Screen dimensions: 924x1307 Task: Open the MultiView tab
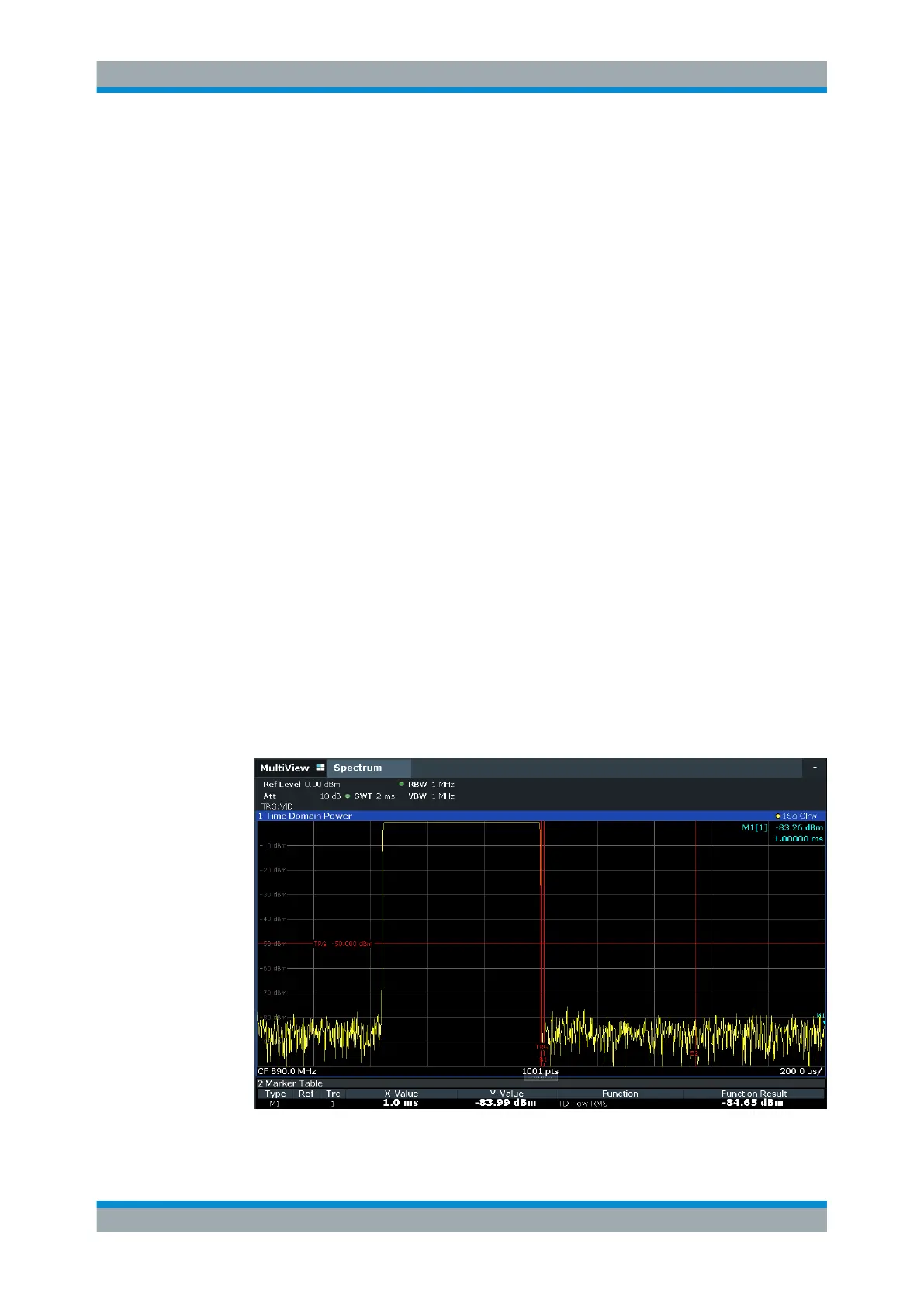(285, 768)
